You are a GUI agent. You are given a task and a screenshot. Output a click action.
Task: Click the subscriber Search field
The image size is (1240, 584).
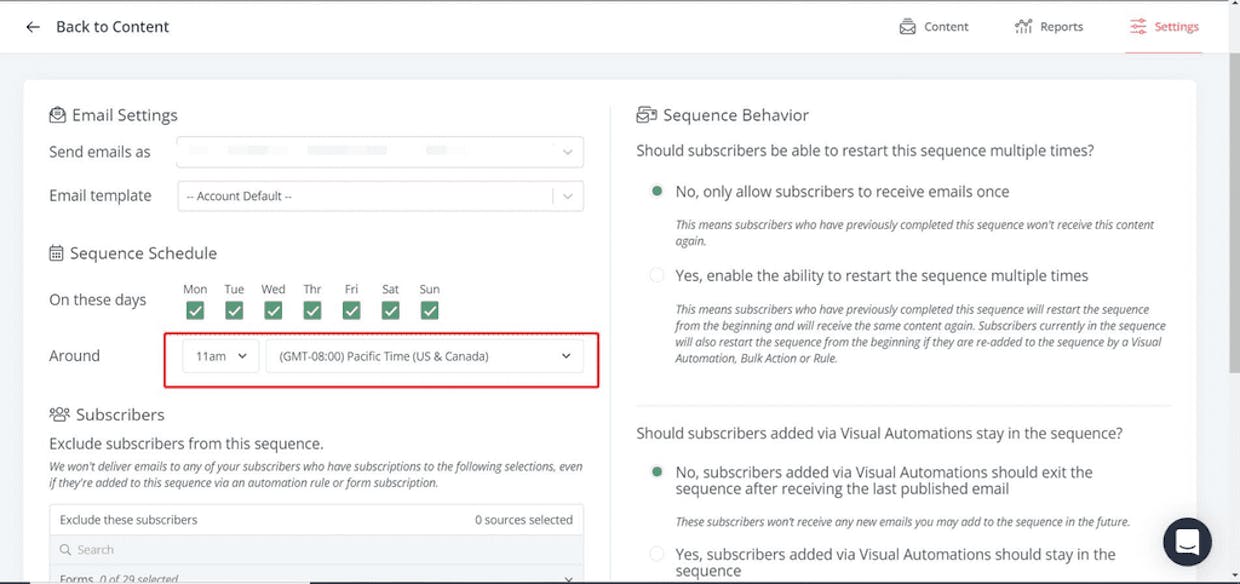[x=316, y=549]
